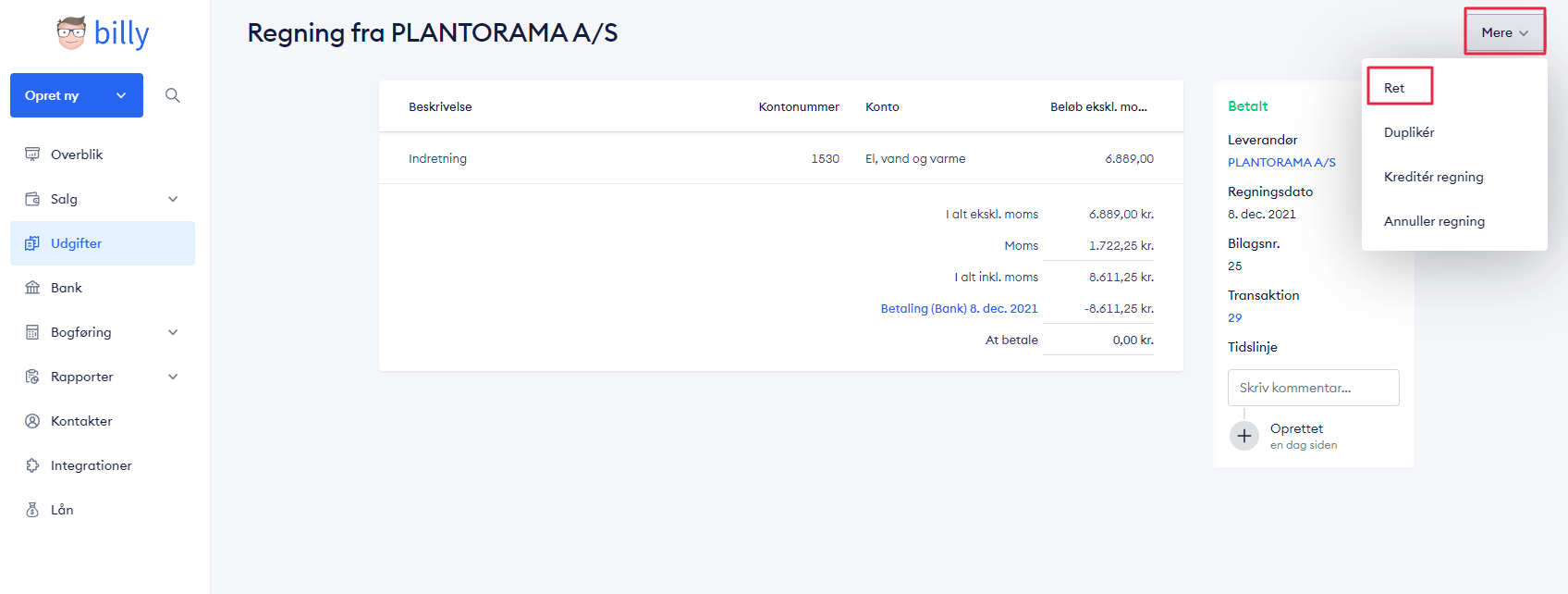Viewport: 1568px width, 594px height.
Task: Click the At betale 0,00 kr. value
Action: (1133, 340)
